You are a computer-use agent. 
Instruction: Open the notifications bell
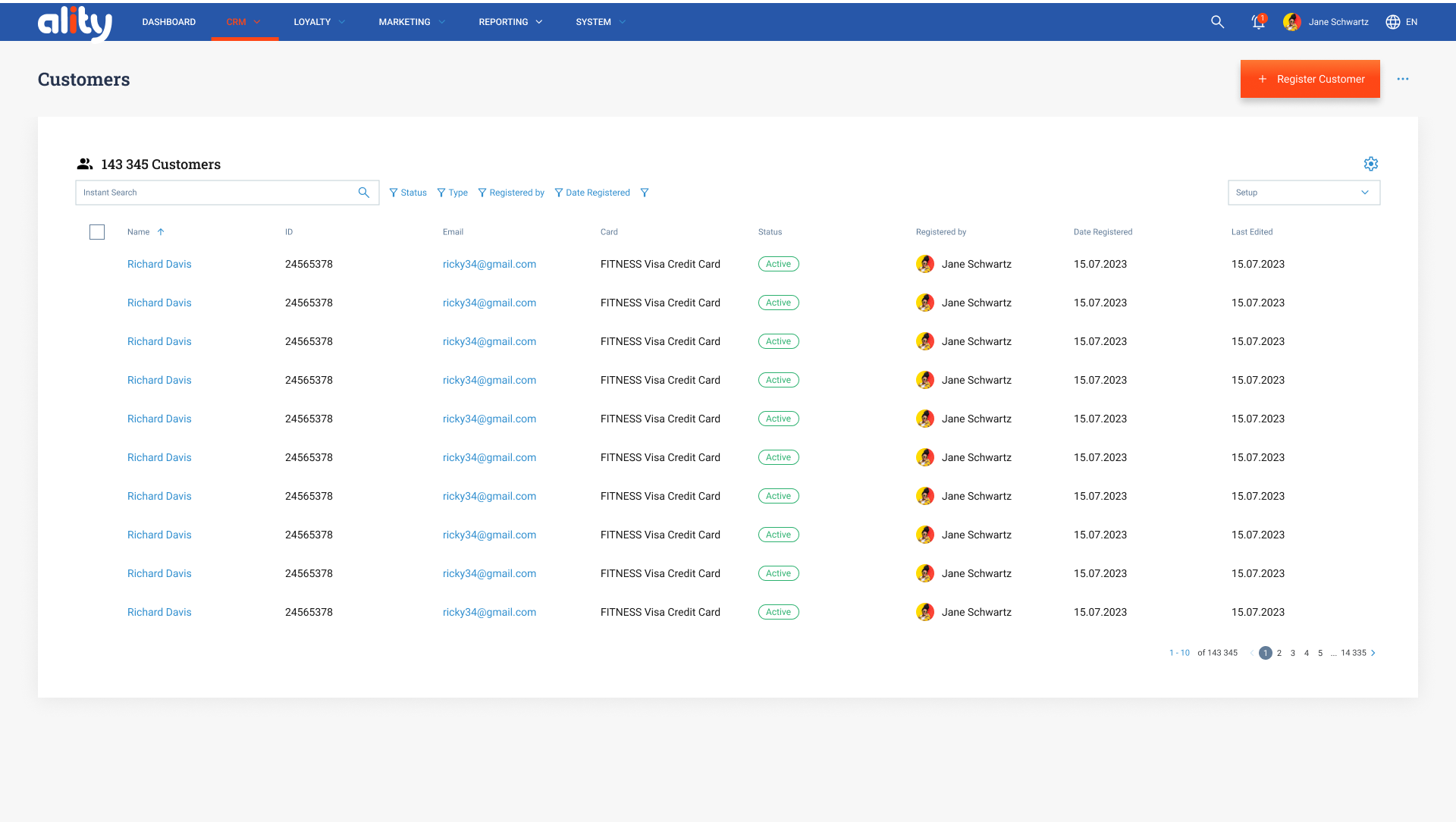pos(1258,21)
